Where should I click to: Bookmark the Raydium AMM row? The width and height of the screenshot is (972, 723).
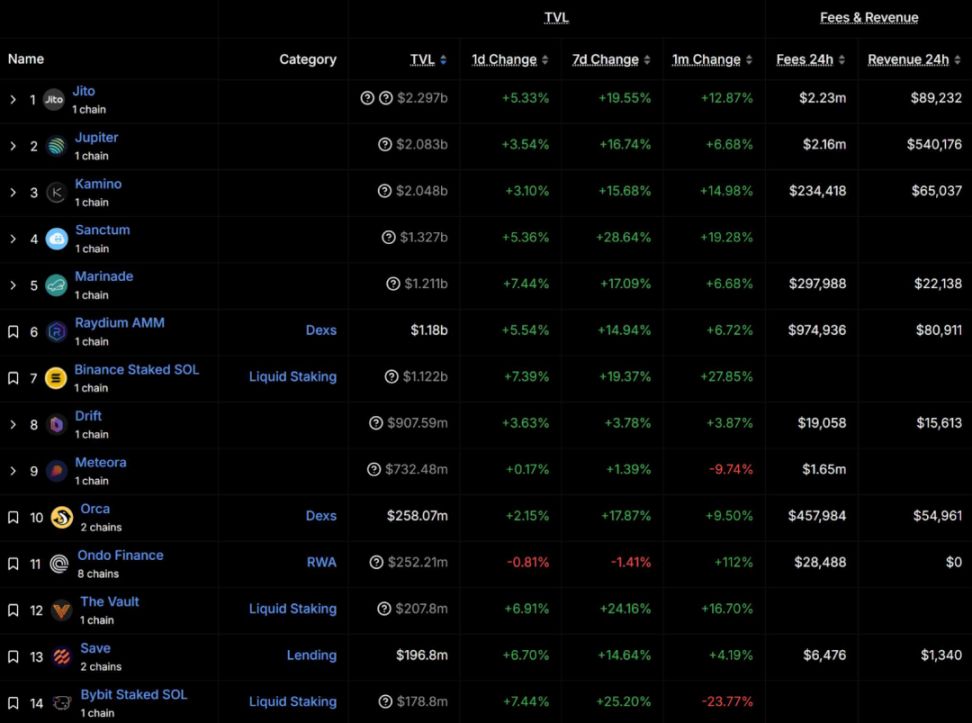click(x=13, y=332)
